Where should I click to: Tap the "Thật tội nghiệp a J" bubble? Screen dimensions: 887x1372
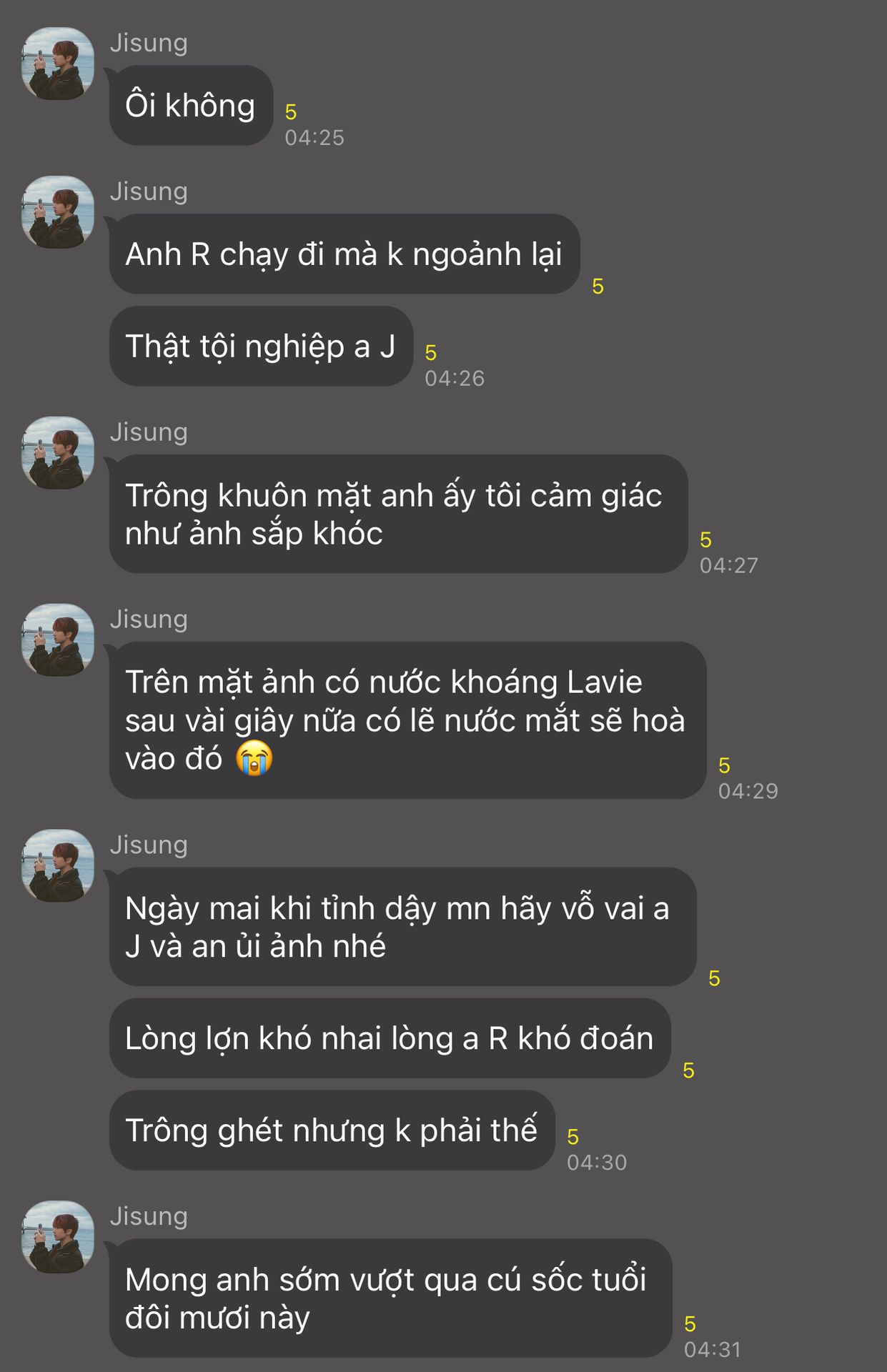261,346
